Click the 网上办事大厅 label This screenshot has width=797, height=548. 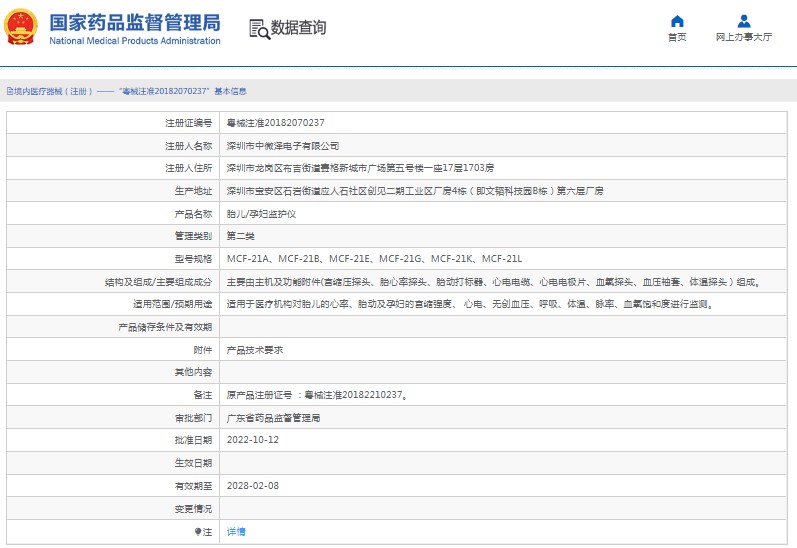point(744,37)
